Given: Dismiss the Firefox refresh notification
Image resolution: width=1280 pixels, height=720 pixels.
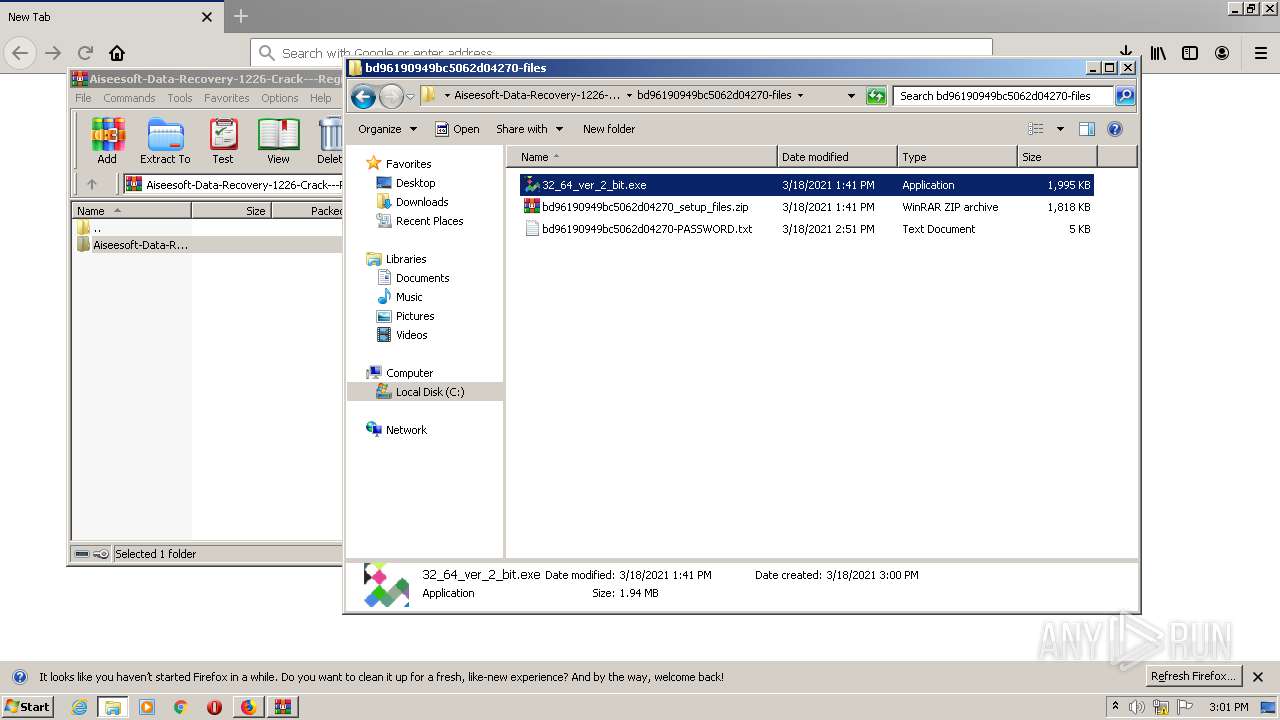Looking at the screenshot, I should tap(1259, 677).
